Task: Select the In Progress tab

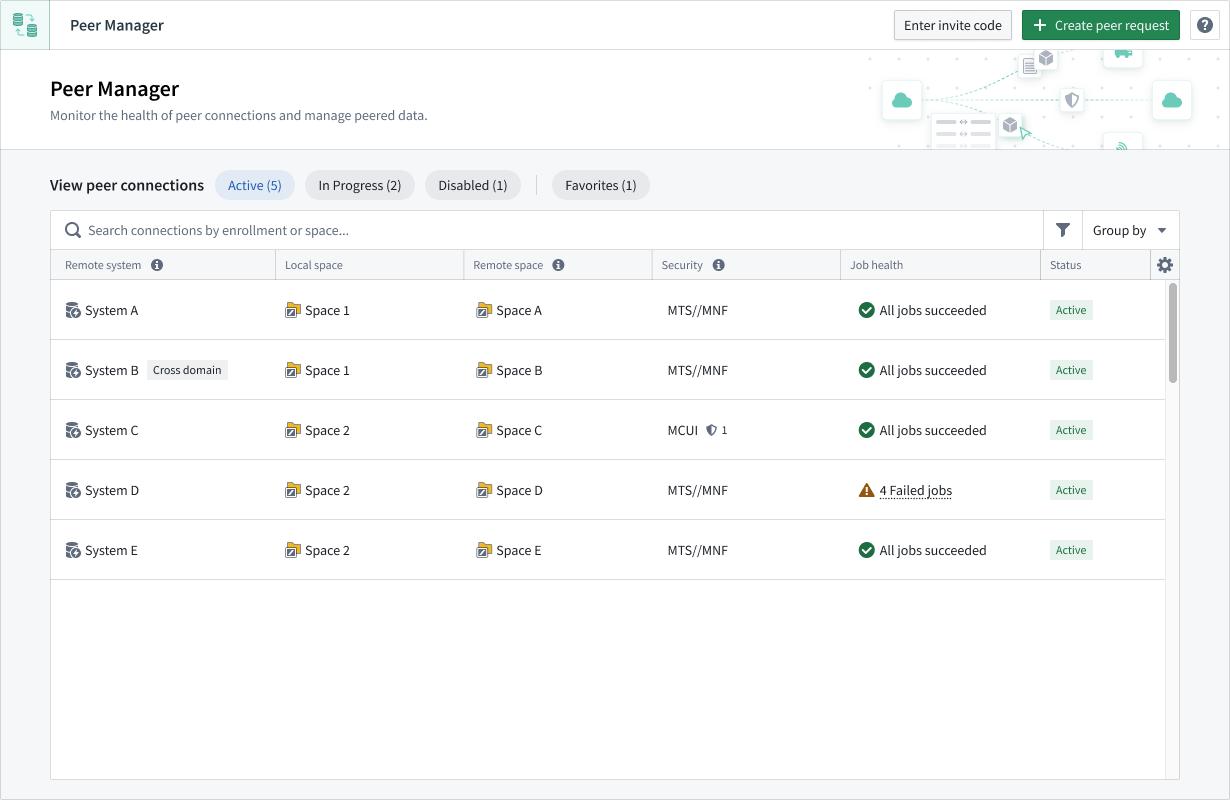Action: [x=359, y=185]
